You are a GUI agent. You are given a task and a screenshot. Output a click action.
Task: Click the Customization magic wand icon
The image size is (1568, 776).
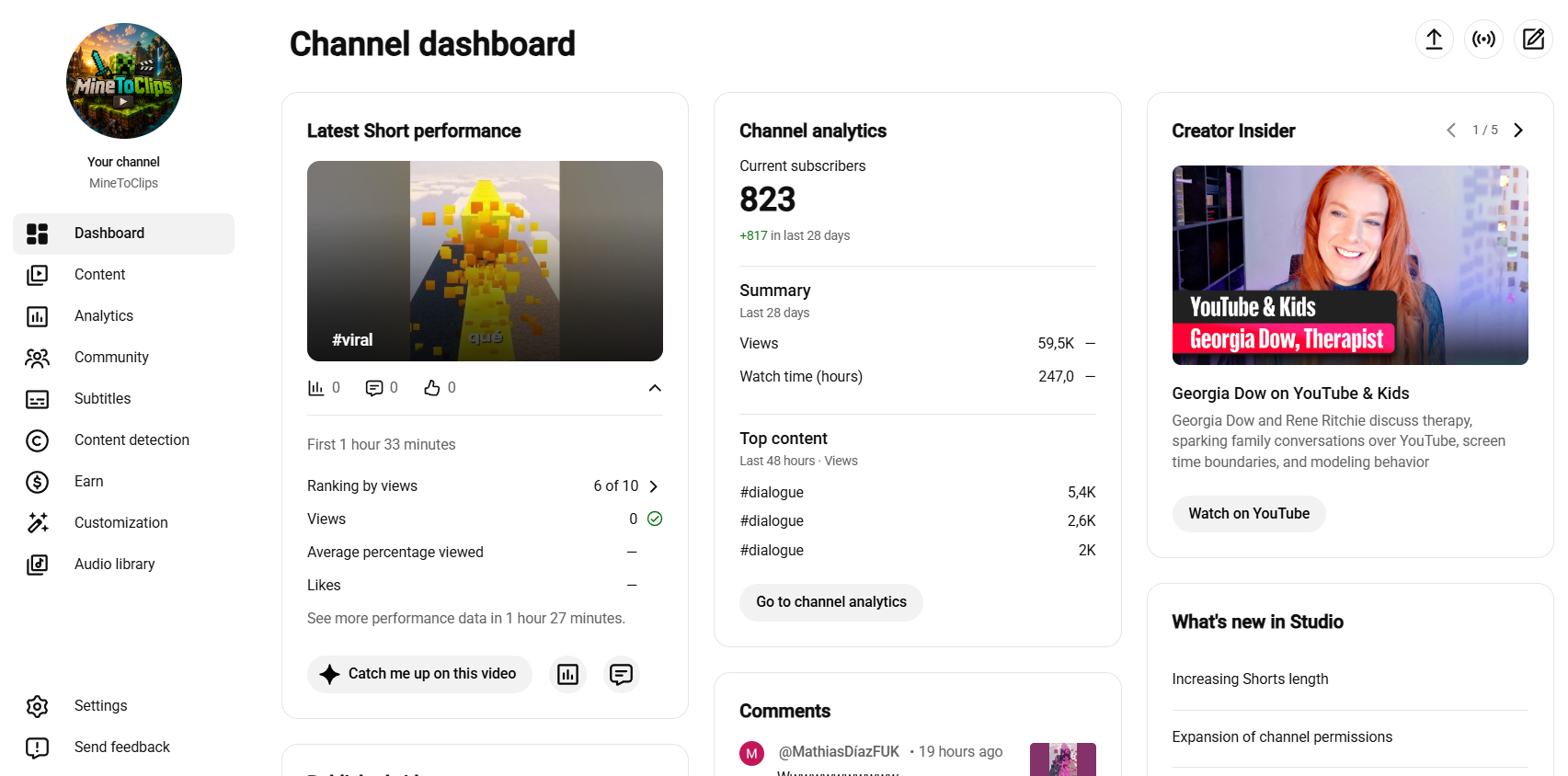coord(37,523)
